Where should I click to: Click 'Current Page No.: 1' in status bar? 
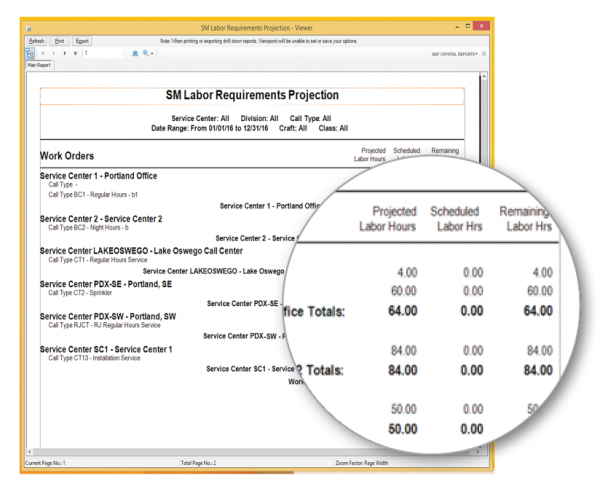tap(45, 463)
